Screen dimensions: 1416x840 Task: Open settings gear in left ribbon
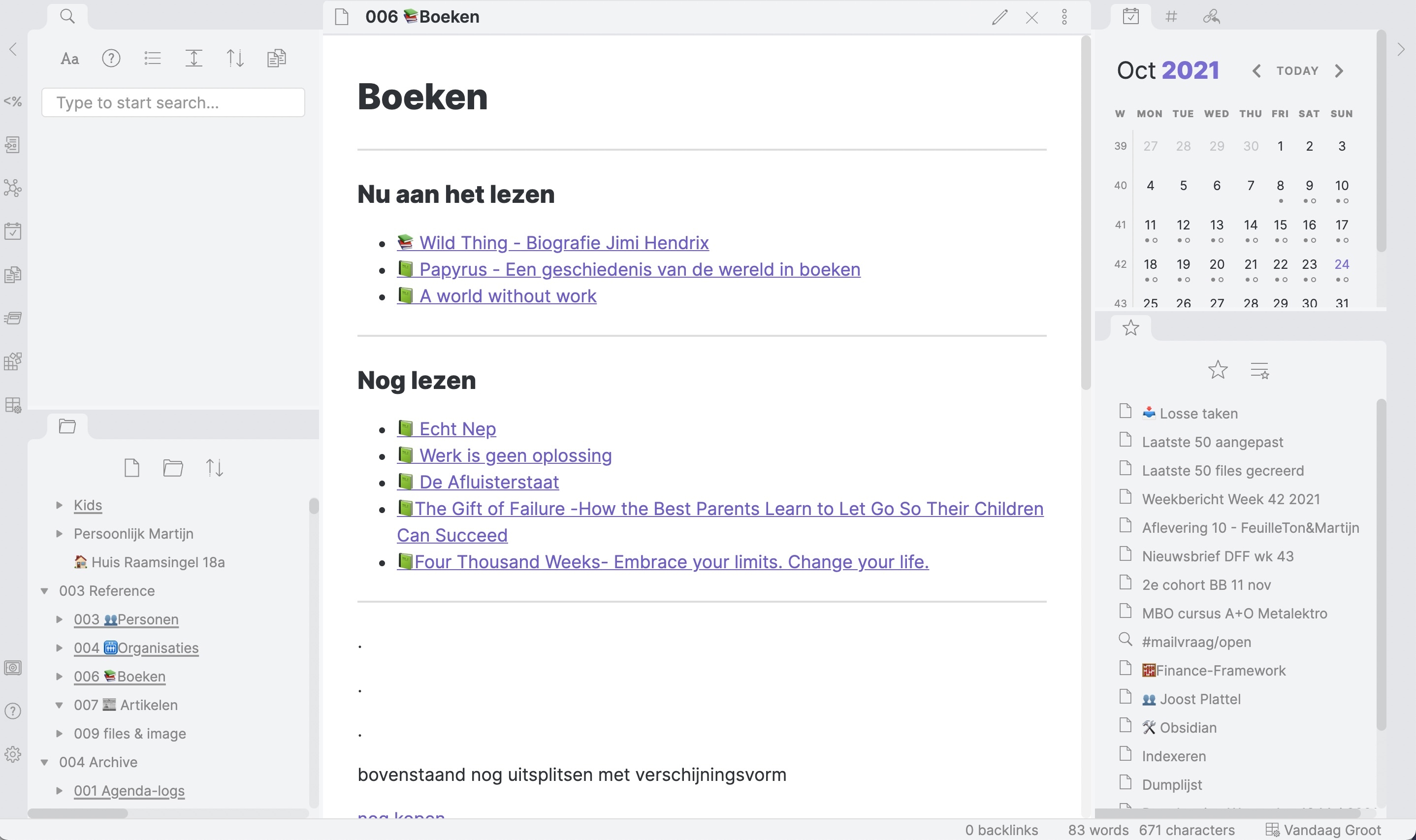click(12, 754)
